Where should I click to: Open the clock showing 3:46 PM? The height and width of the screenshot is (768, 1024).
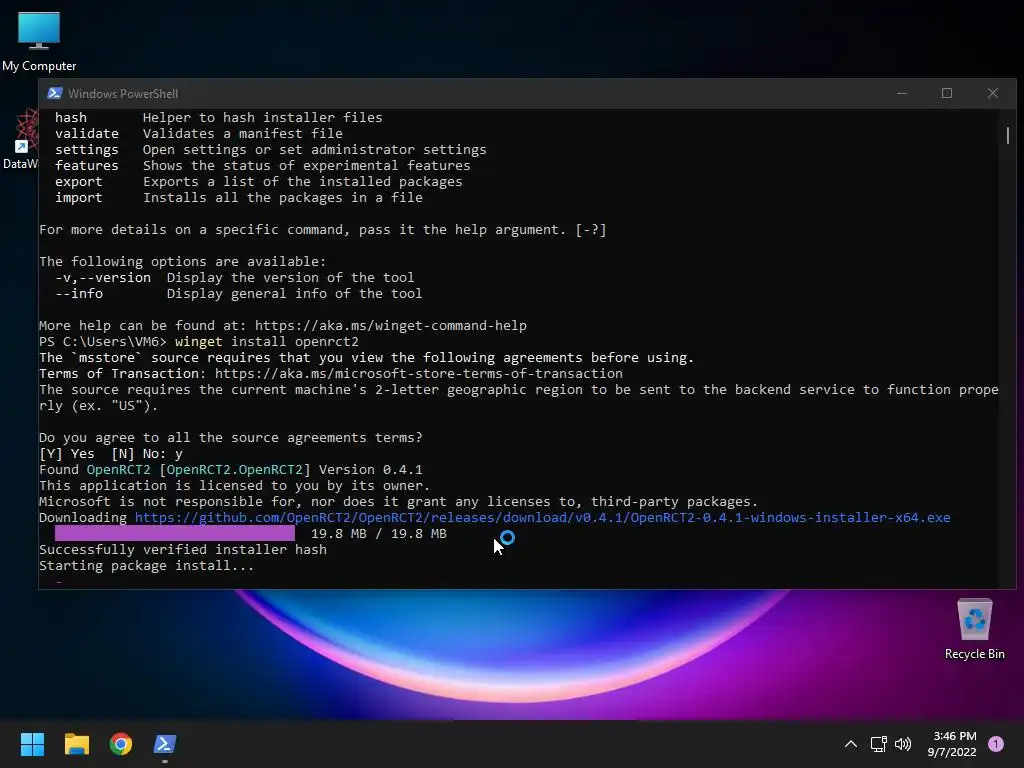point(952,744)
